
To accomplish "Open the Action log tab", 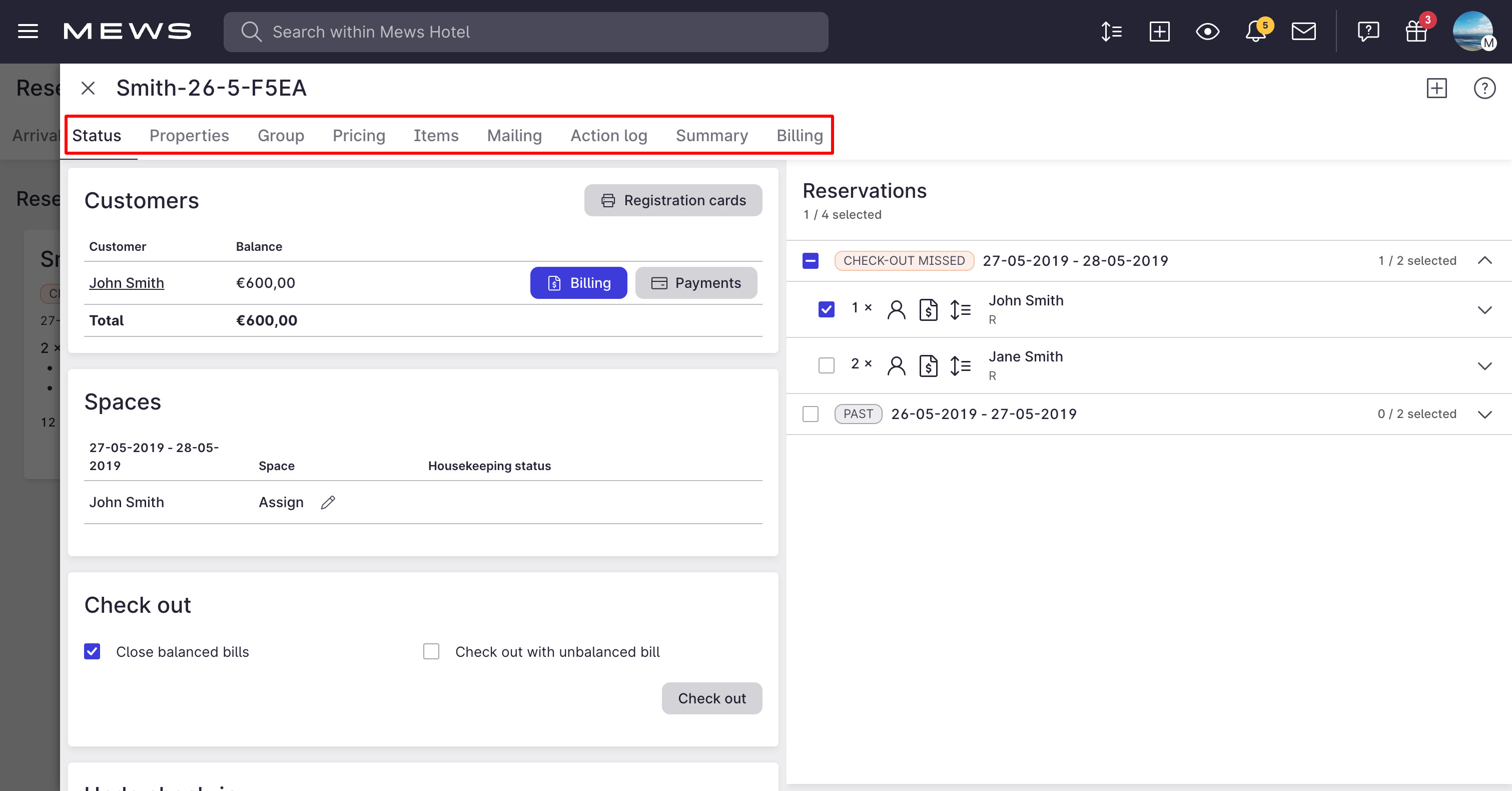I will click(609, 136).
